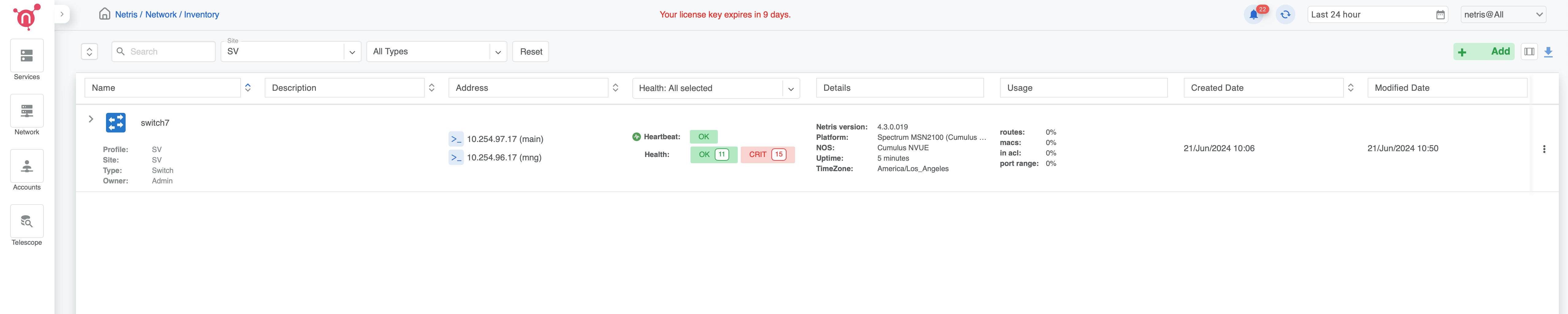Image resolution: width=1568 pixels, height=314 pixels.
Task: Toggle the Created Date sort arrows
Action: (x=1350, y=88)
